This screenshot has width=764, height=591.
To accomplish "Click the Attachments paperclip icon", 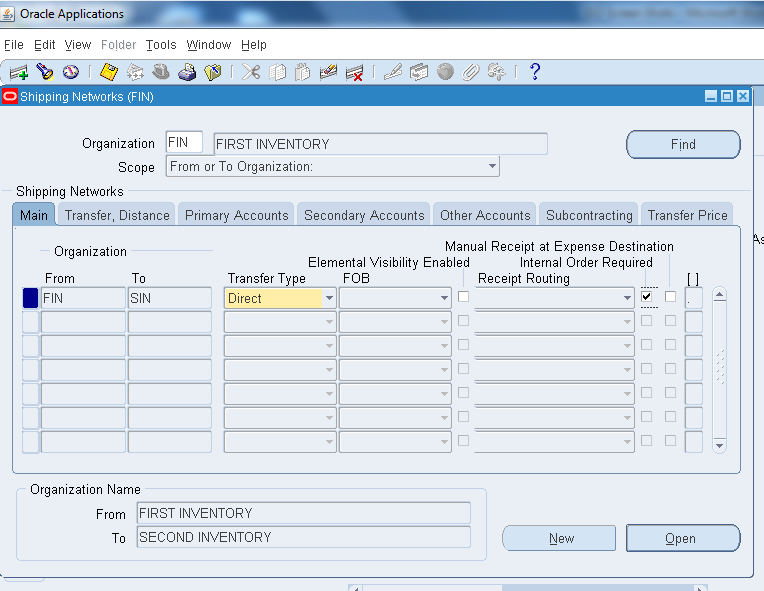I will 471,72.
